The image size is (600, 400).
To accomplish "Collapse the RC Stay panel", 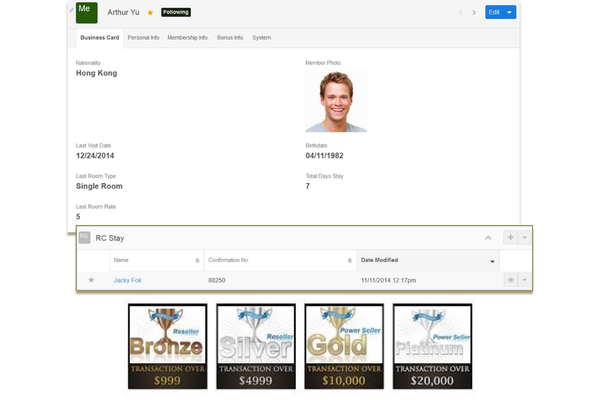I will tap(488, 238).
